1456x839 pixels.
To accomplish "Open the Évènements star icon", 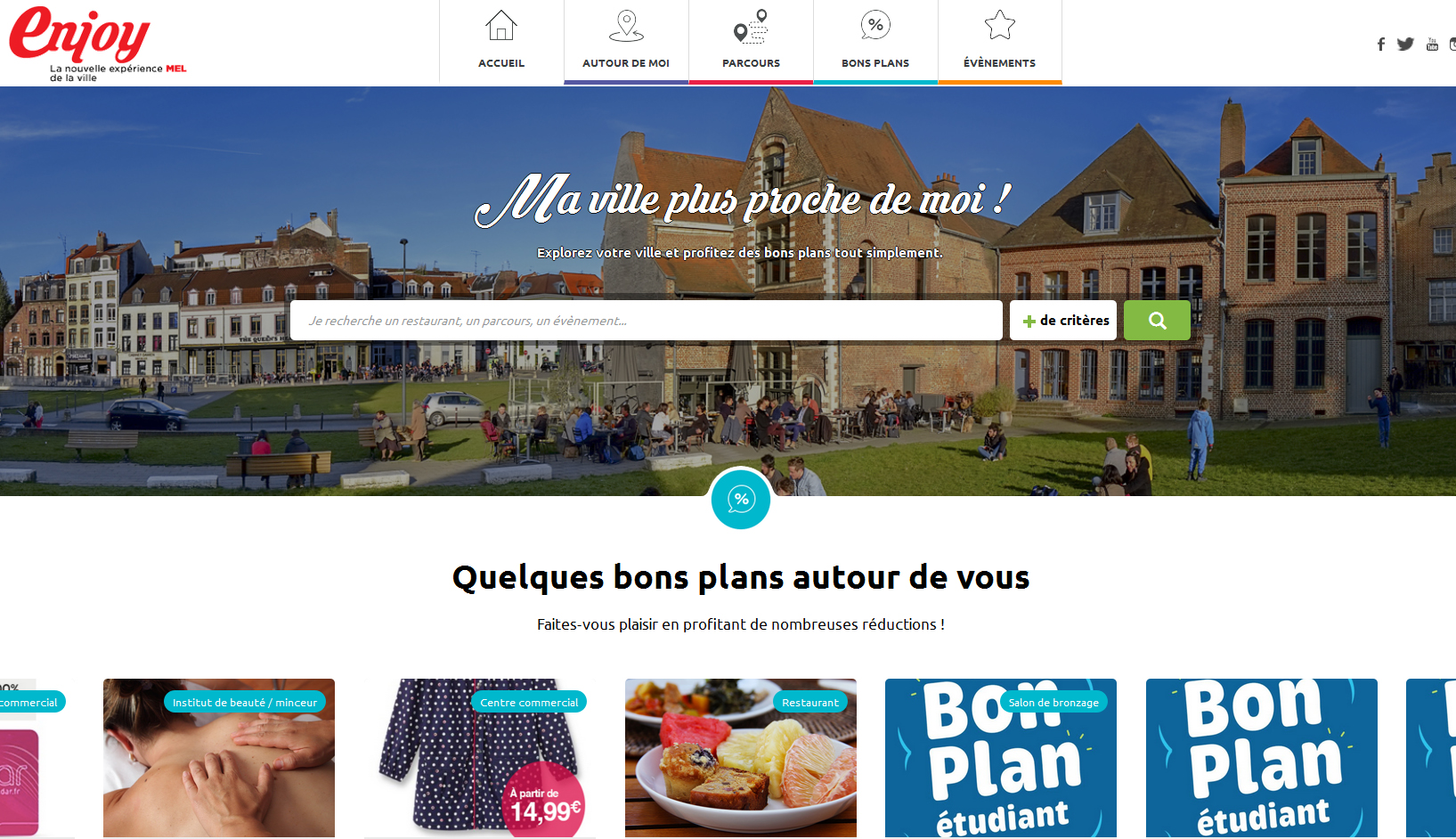I will (x=1000, y=26).
